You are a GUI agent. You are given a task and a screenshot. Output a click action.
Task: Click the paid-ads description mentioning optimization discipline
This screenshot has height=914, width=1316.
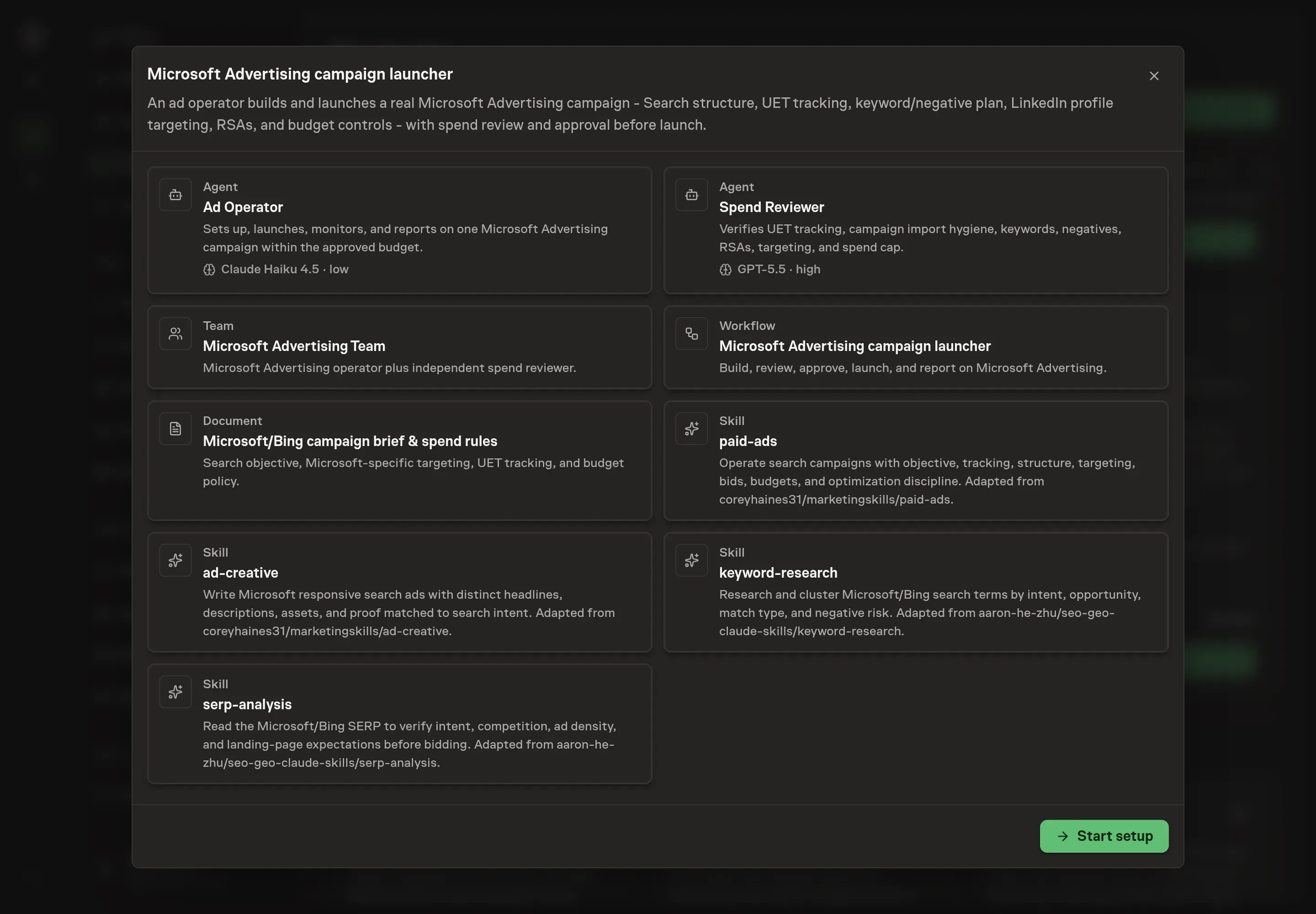[x=927, y=481]
